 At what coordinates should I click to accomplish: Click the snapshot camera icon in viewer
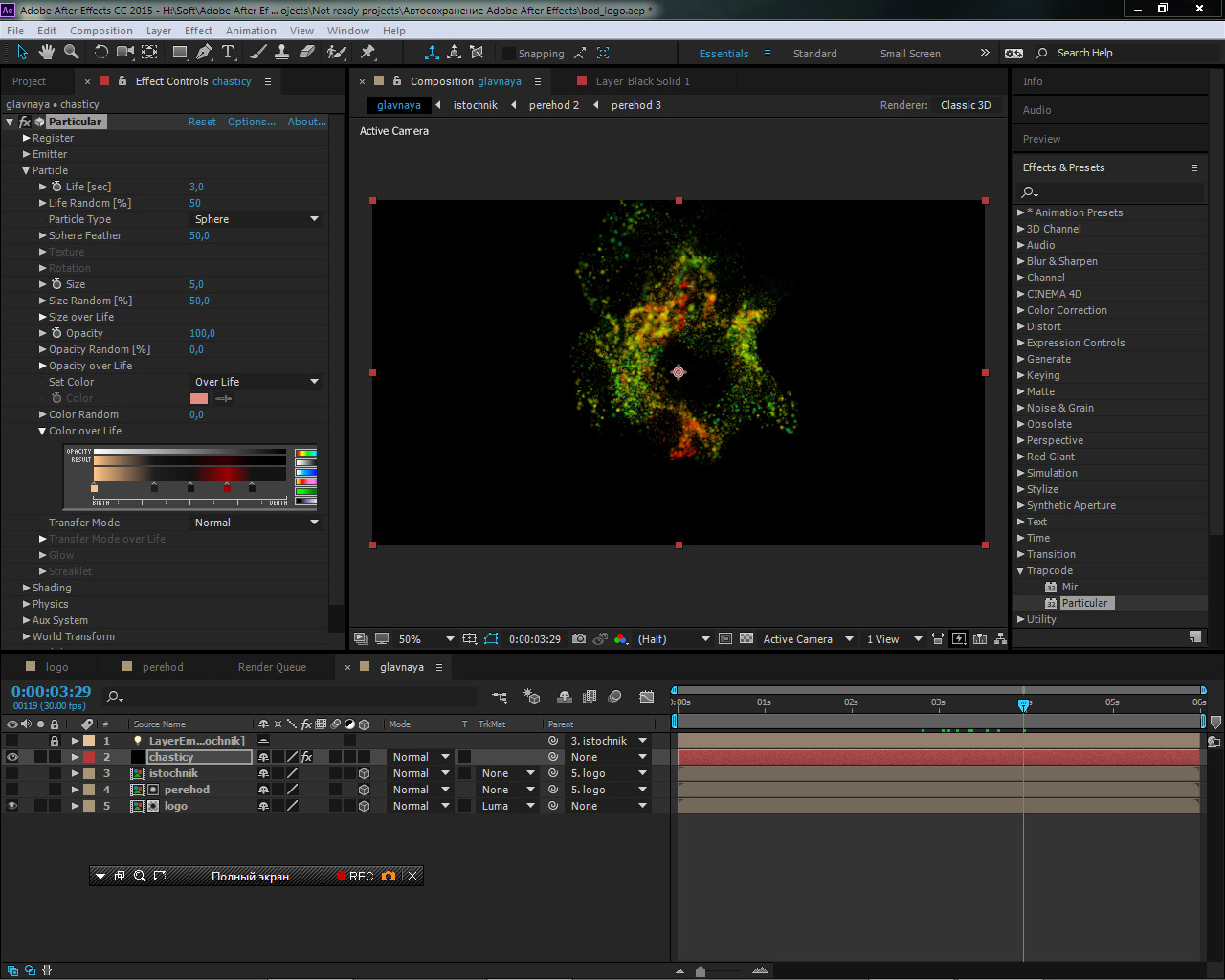tap(579, 638)
